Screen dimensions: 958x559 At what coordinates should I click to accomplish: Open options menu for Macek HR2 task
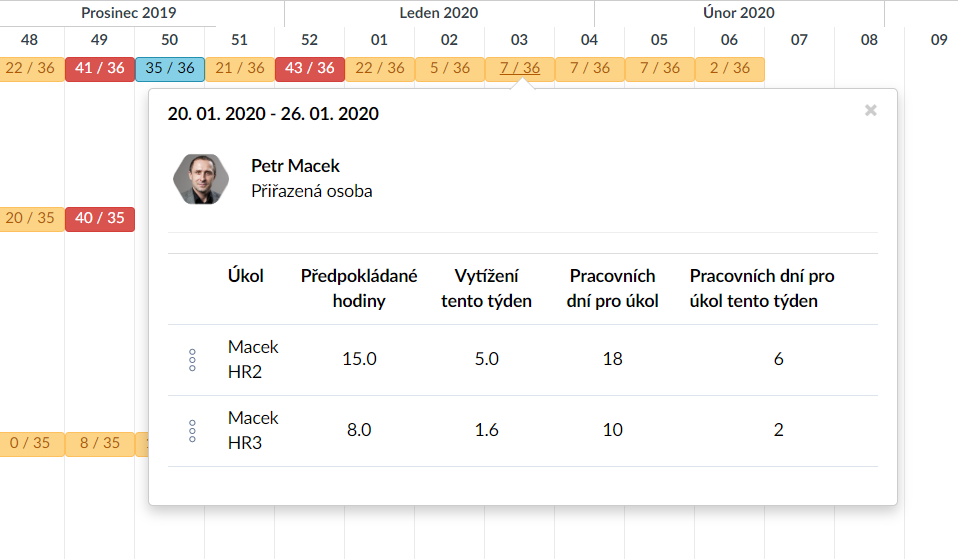point(192,360)
